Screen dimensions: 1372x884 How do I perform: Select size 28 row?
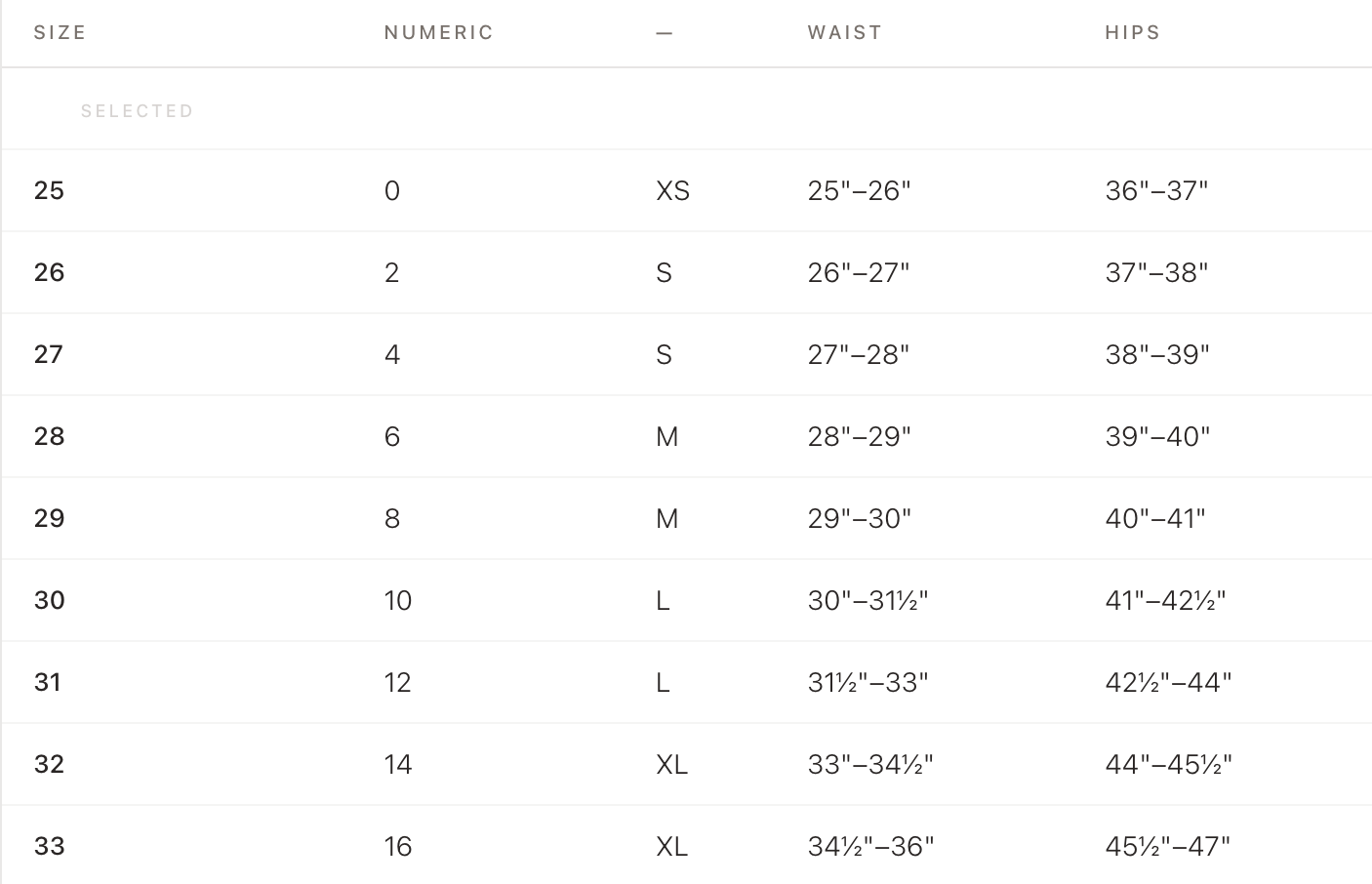[687, 436]
